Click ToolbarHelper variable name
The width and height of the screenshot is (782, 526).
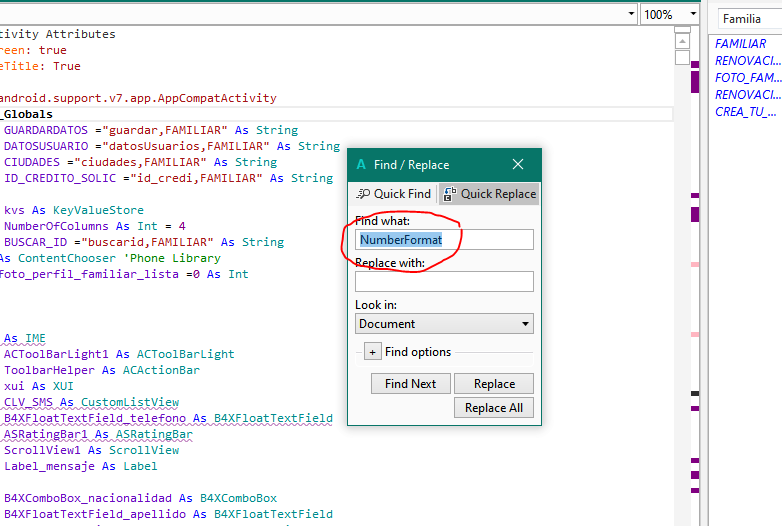(49, 370)
